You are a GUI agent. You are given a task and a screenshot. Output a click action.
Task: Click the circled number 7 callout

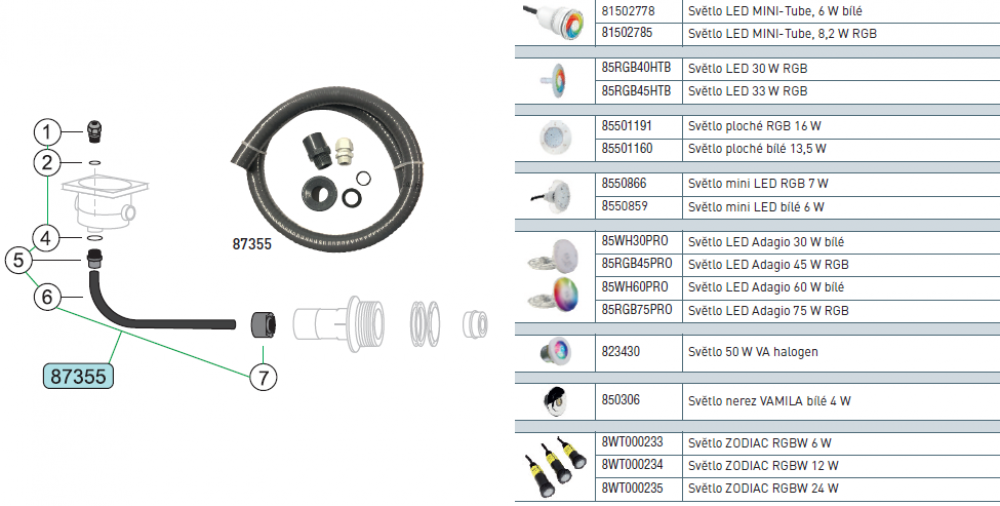263,377
